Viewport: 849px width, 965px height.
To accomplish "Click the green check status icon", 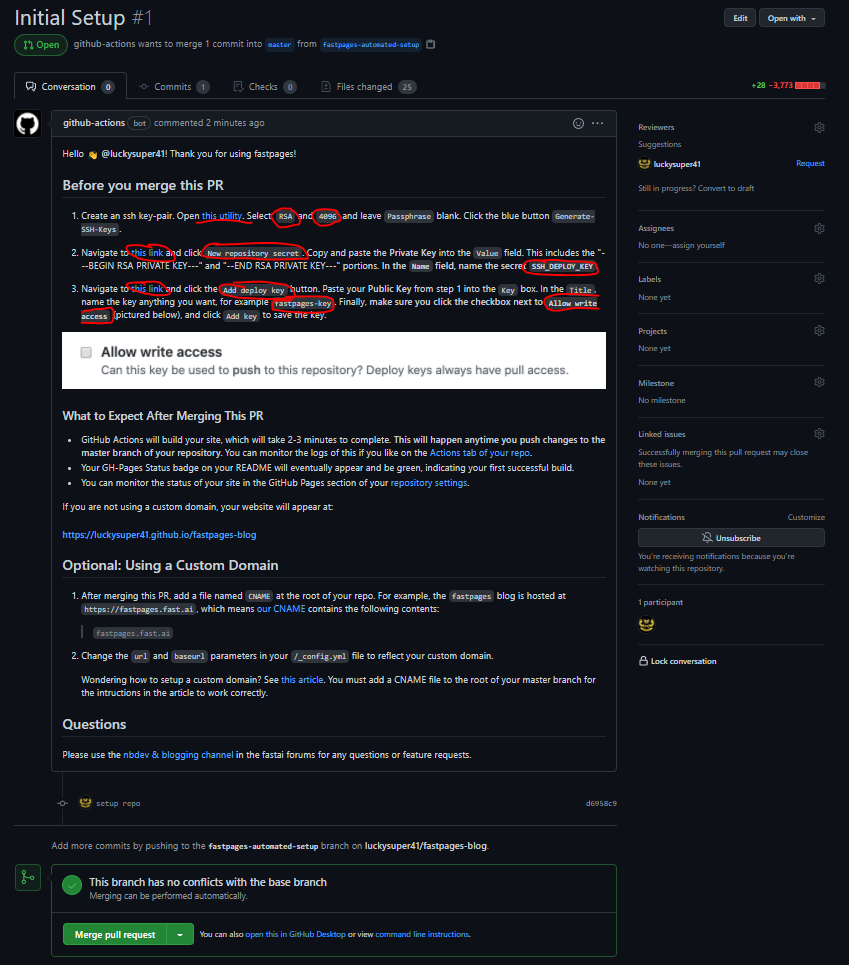I will 72,886.
